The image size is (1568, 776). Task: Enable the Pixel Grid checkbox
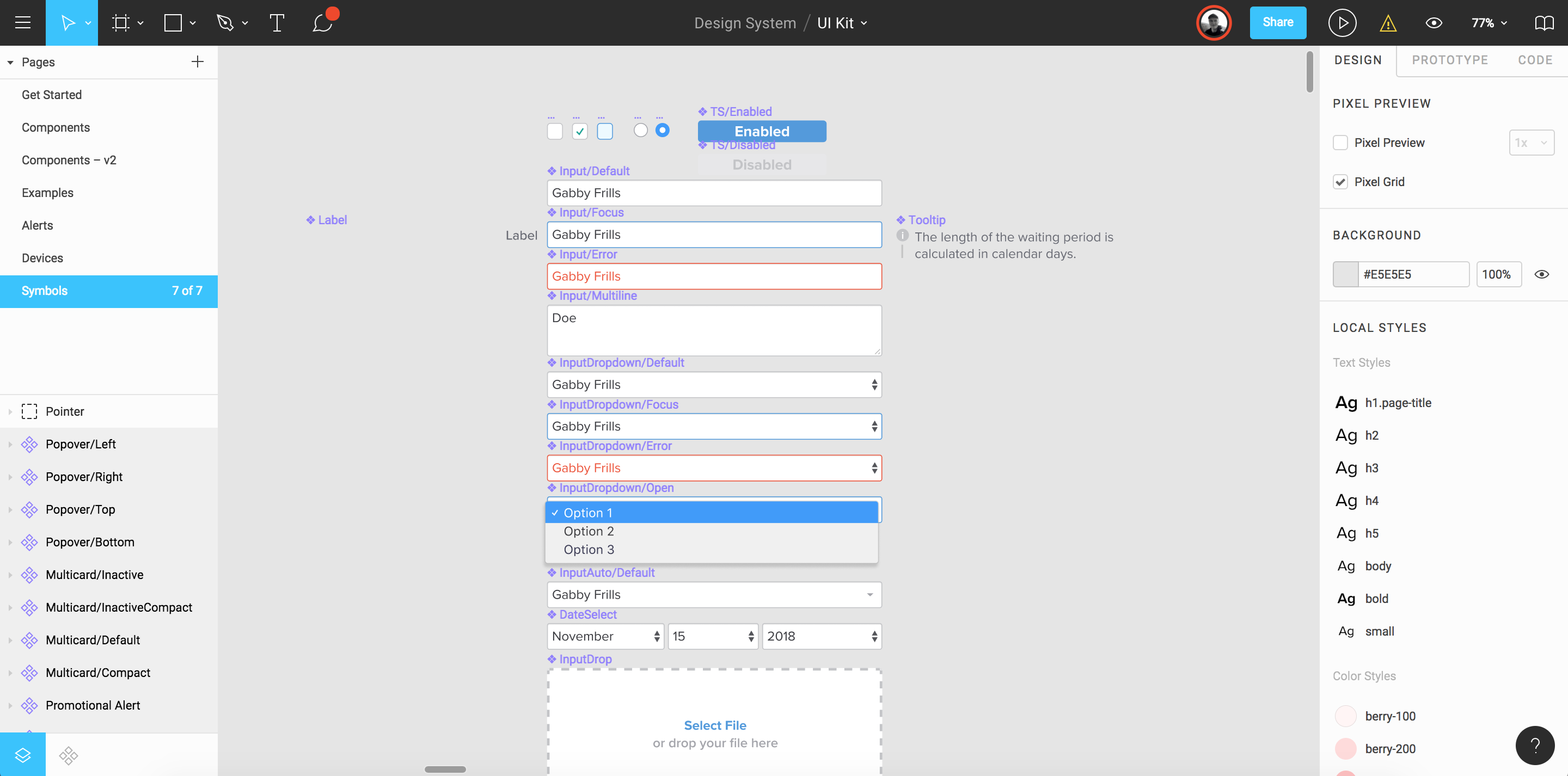(x=1340, y=181)
